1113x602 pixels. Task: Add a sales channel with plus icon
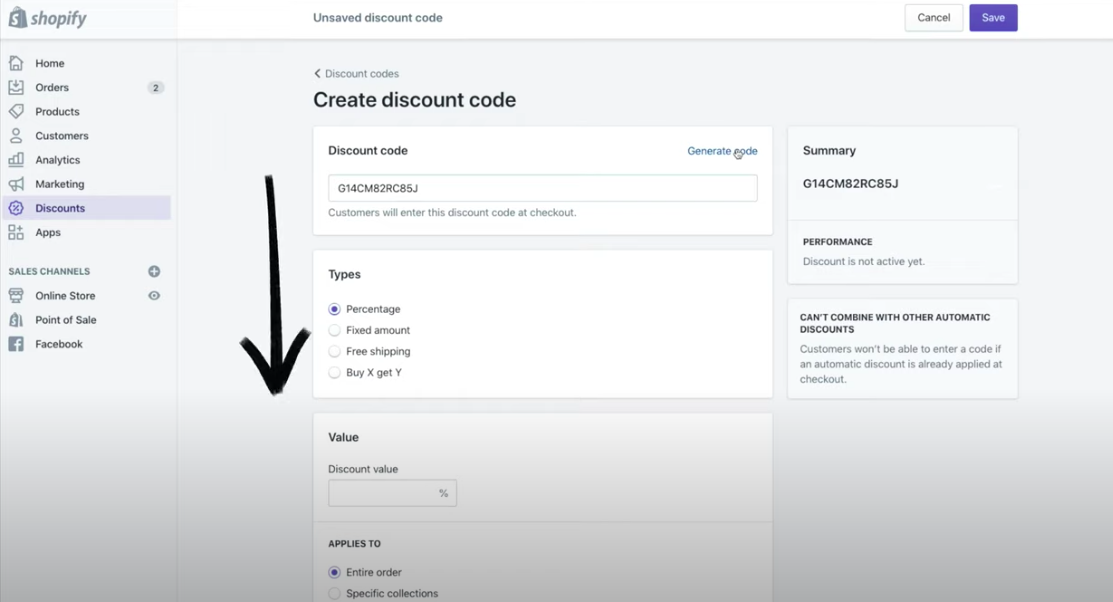[x=154, y=271]
